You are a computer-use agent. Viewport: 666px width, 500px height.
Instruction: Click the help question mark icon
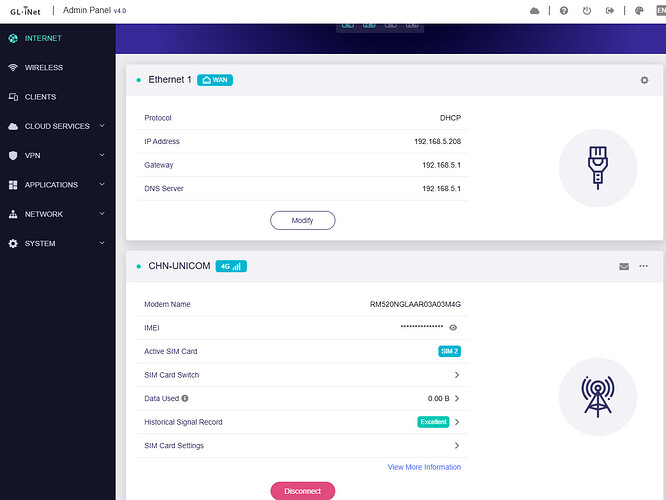click(564, 11)
